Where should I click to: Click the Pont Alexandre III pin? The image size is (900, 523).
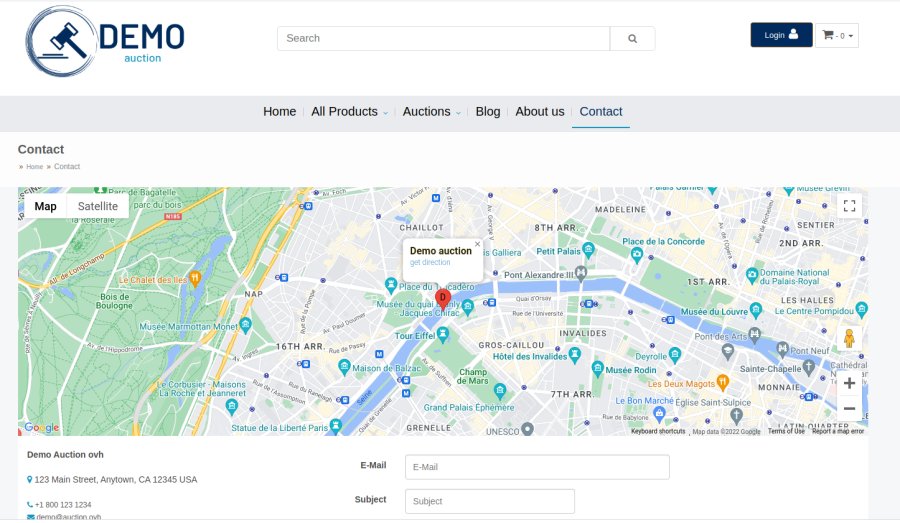(x=581, y=273)
